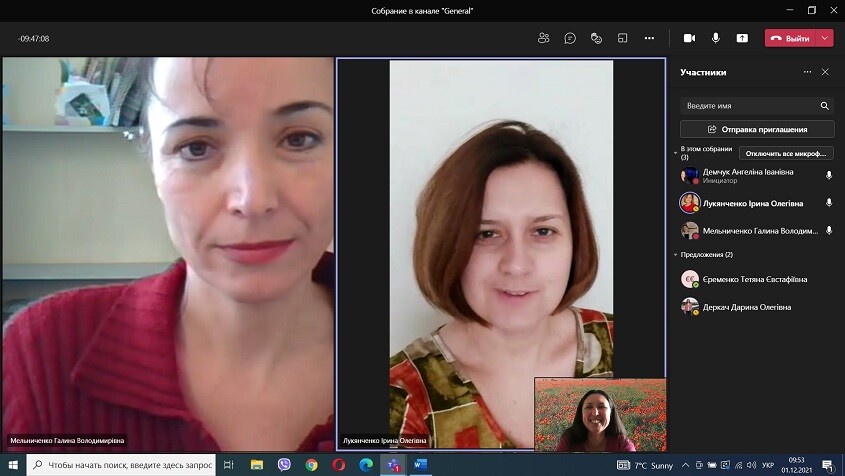The height and width of the screenshot is (476, 845).
Task: Select participant Лукянченко Ірина Олегівна in list
Action: pos(757,203)
